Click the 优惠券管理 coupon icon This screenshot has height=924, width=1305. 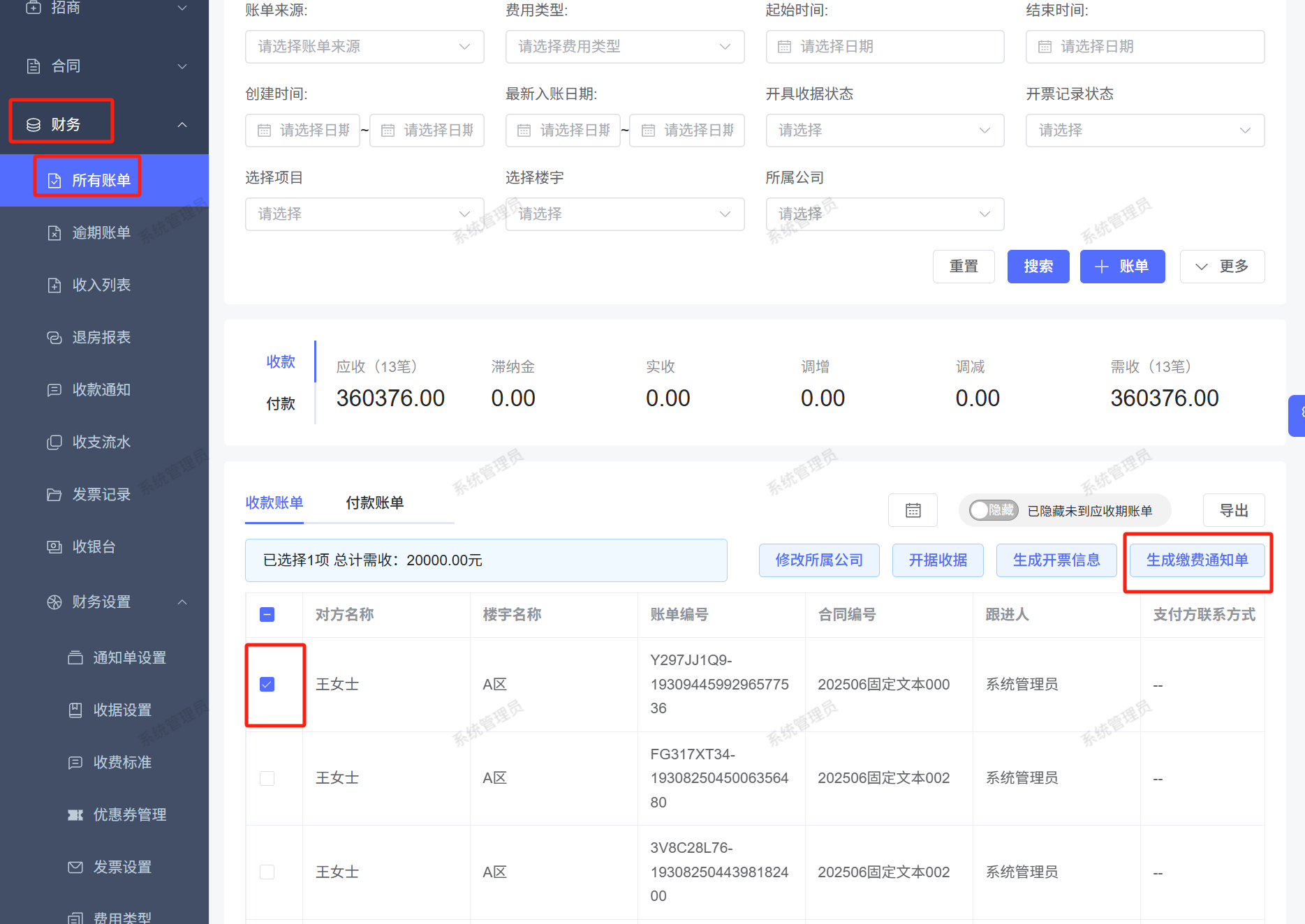(75, 815)
